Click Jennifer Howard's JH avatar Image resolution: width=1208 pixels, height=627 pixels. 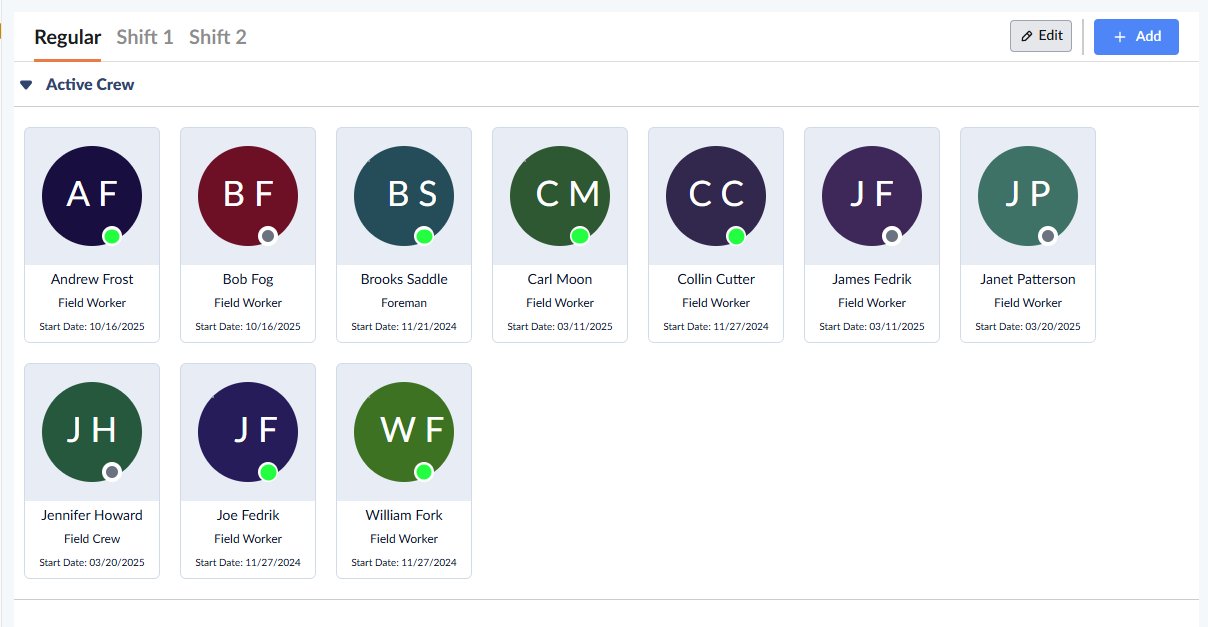pyautogui.click(x=92, y=432)
